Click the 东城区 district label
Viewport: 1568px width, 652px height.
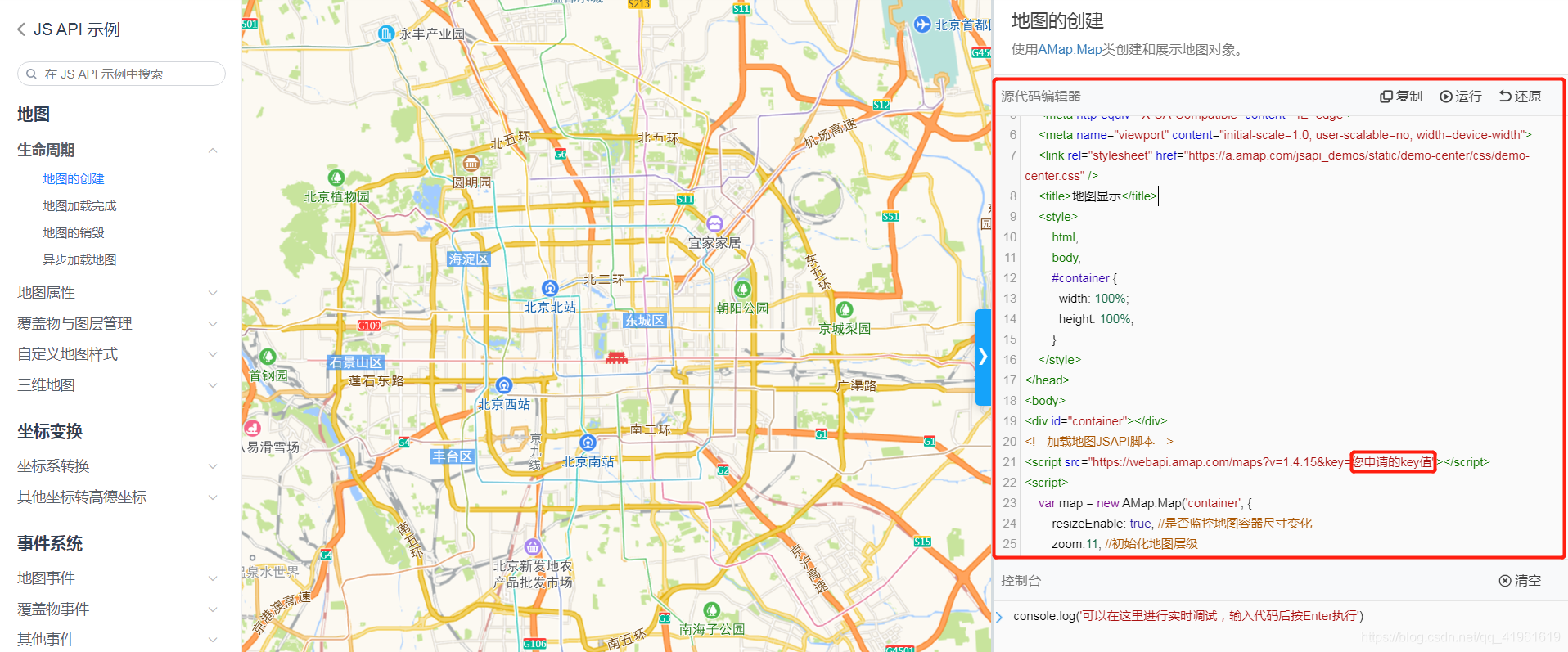pyautogui.click(x=645, y=320)
